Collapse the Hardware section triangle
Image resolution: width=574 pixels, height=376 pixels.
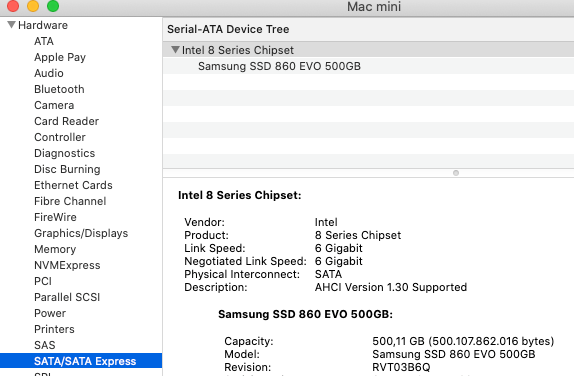11,25
